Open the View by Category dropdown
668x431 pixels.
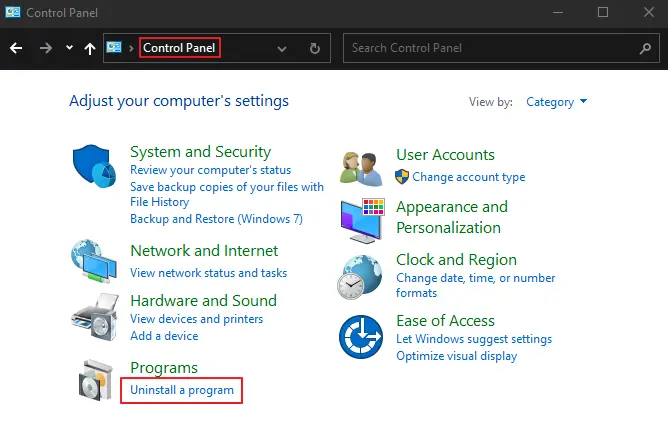556,102
